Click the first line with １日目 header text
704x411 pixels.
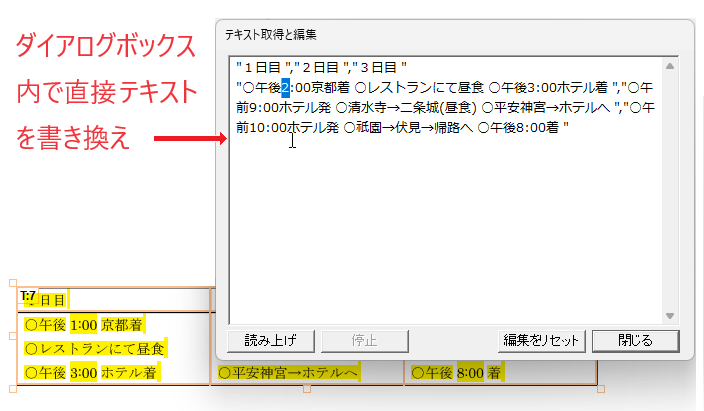point(321,68)
